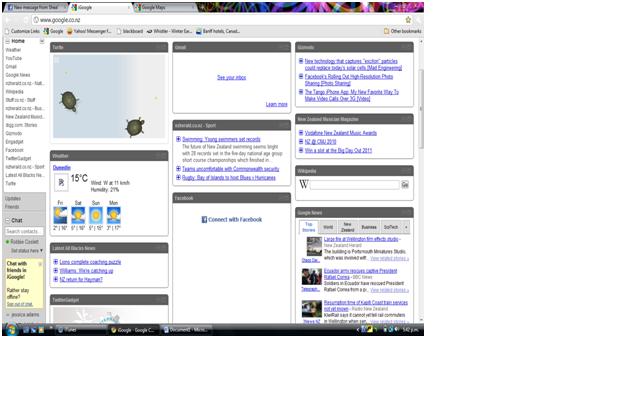
Task: Select the Business tab in Google News
Action: 369,227
